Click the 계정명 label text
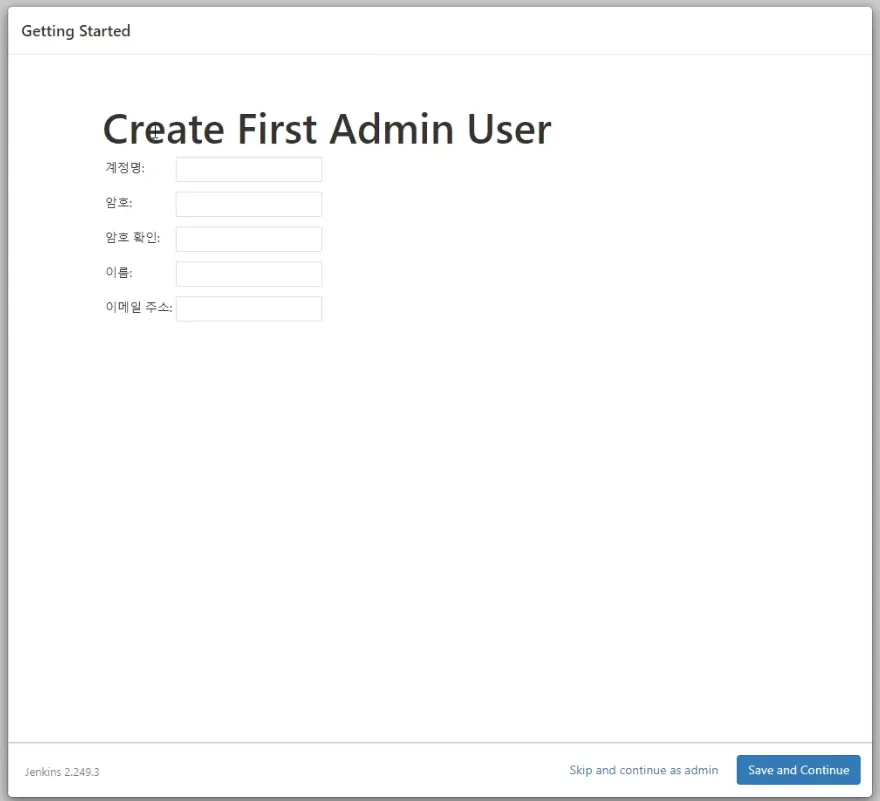880x801 pixels. tap(125, 168)
